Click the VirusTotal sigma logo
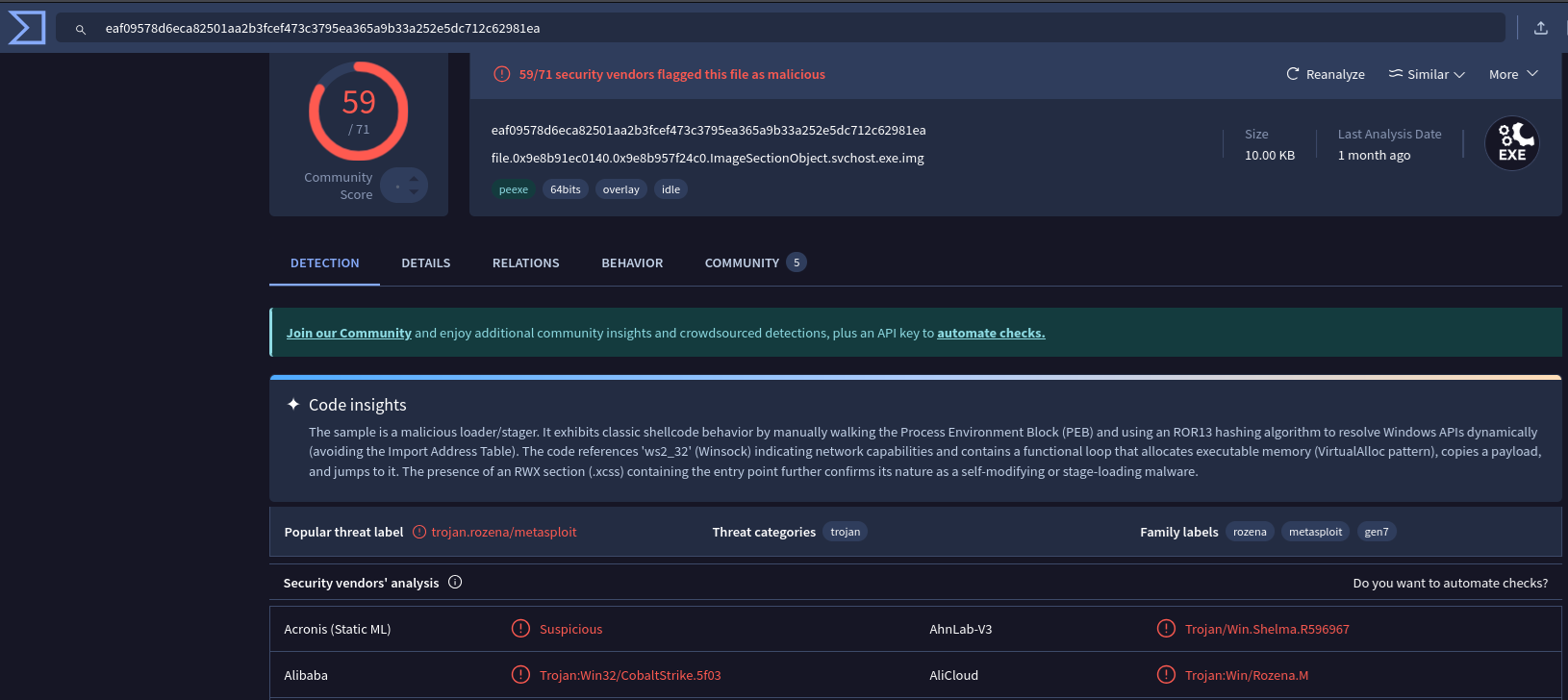 [x=26, y=27]
